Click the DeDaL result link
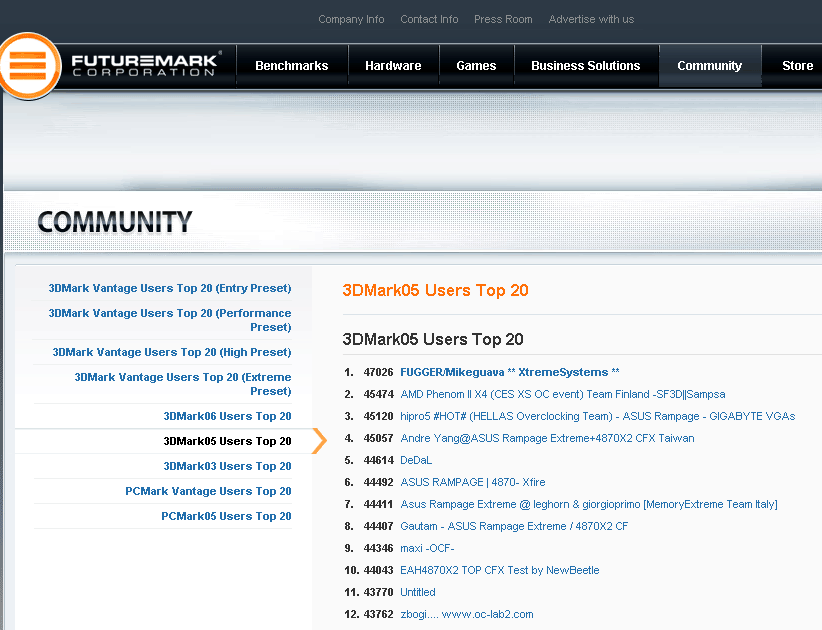 pyautogui.click(x=416, y=460)
